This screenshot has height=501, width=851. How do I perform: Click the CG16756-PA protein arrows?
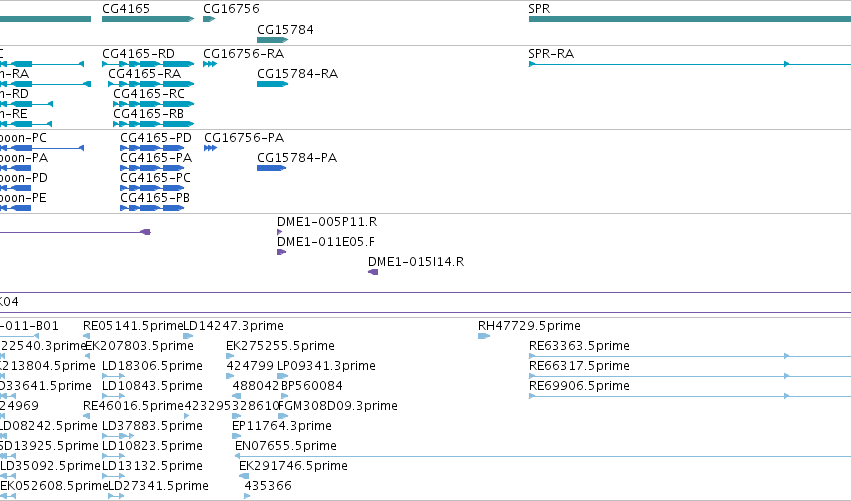point(211,148)
